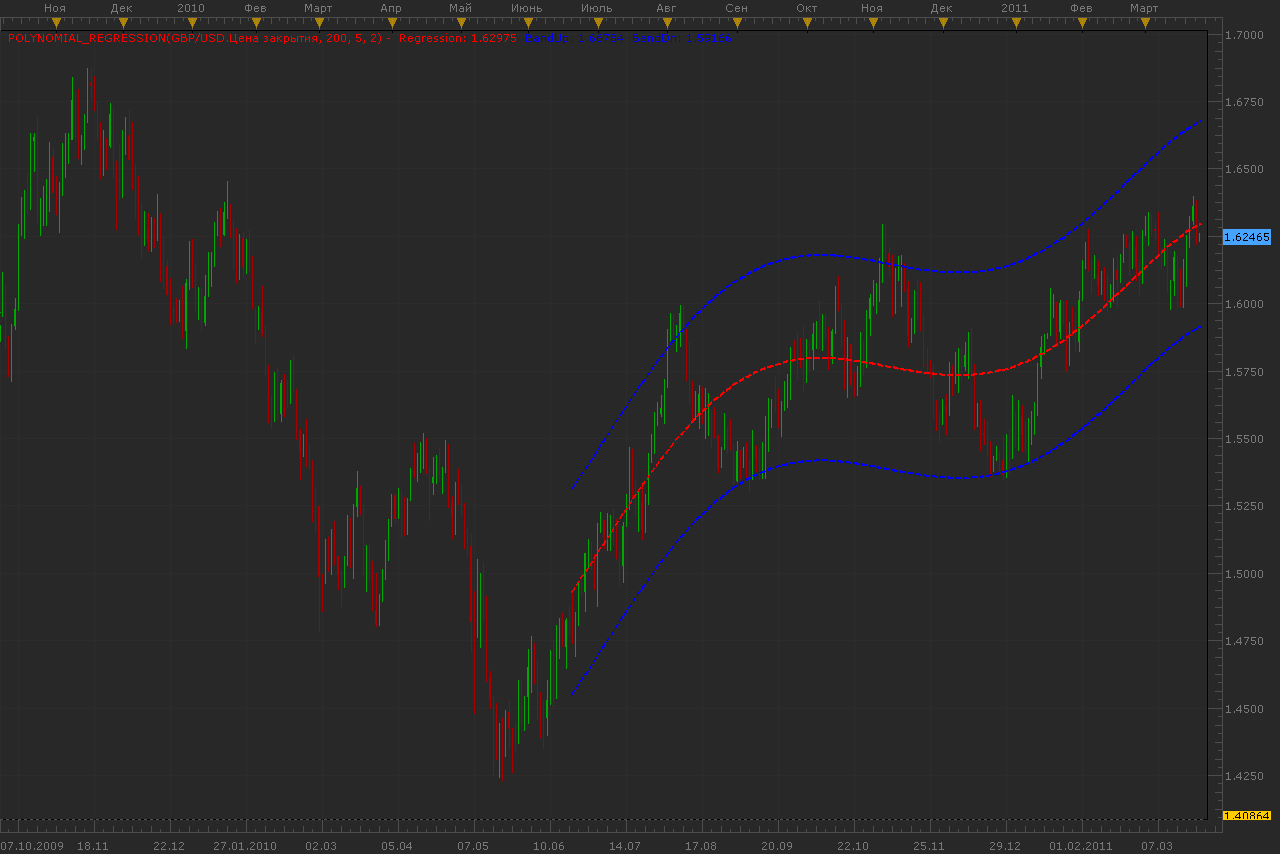Click the 17.08 date axis label

pyautogui.click(x=701, y=846)
